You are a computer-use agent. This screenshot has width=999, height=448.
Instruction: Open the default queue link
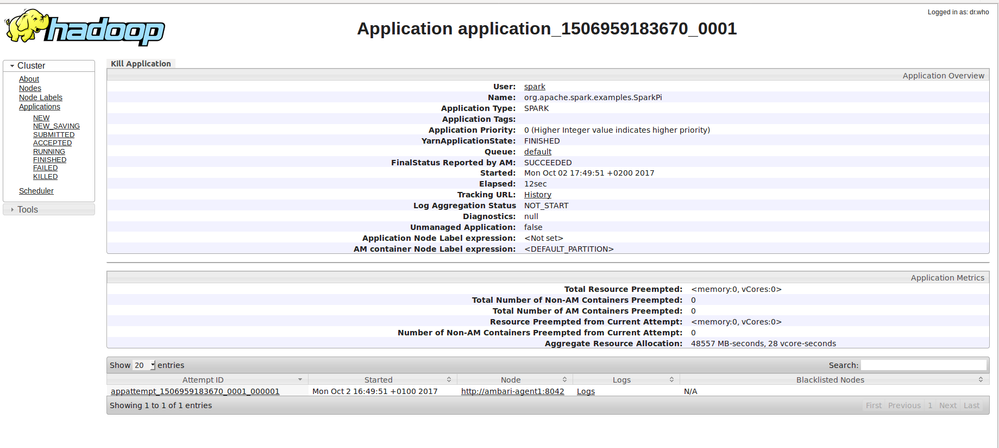[x=538, y=152]
